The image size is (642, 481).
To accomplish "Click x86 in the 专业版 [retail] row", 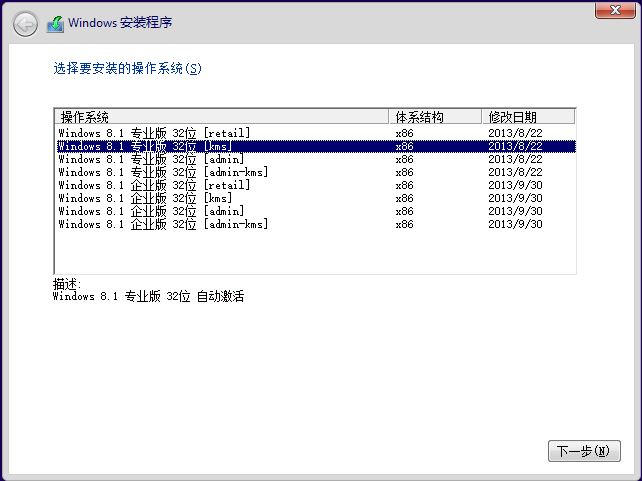I will point(405,133).
